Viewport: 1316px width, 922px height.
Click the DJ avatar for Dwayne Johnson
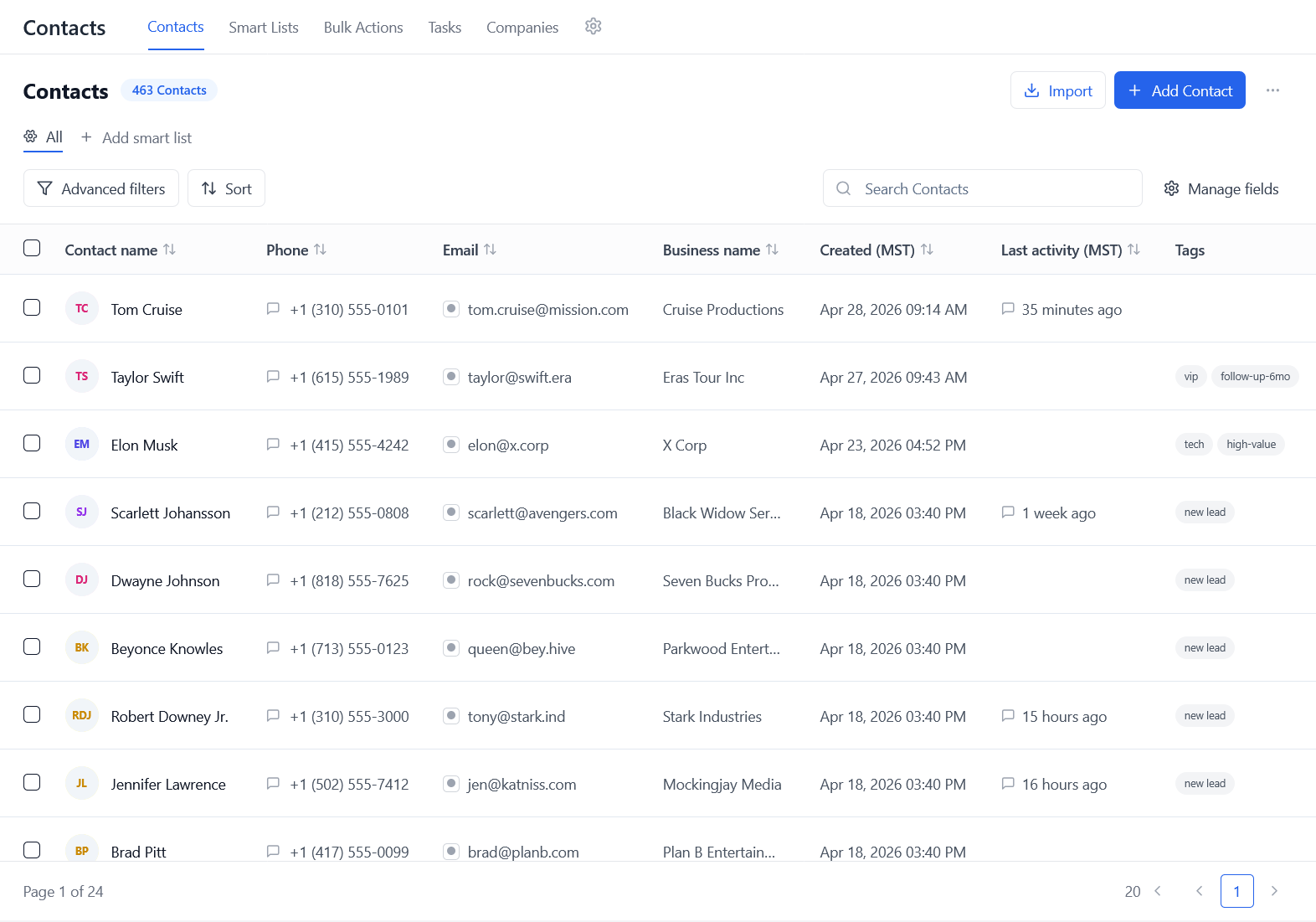[82, 579]
